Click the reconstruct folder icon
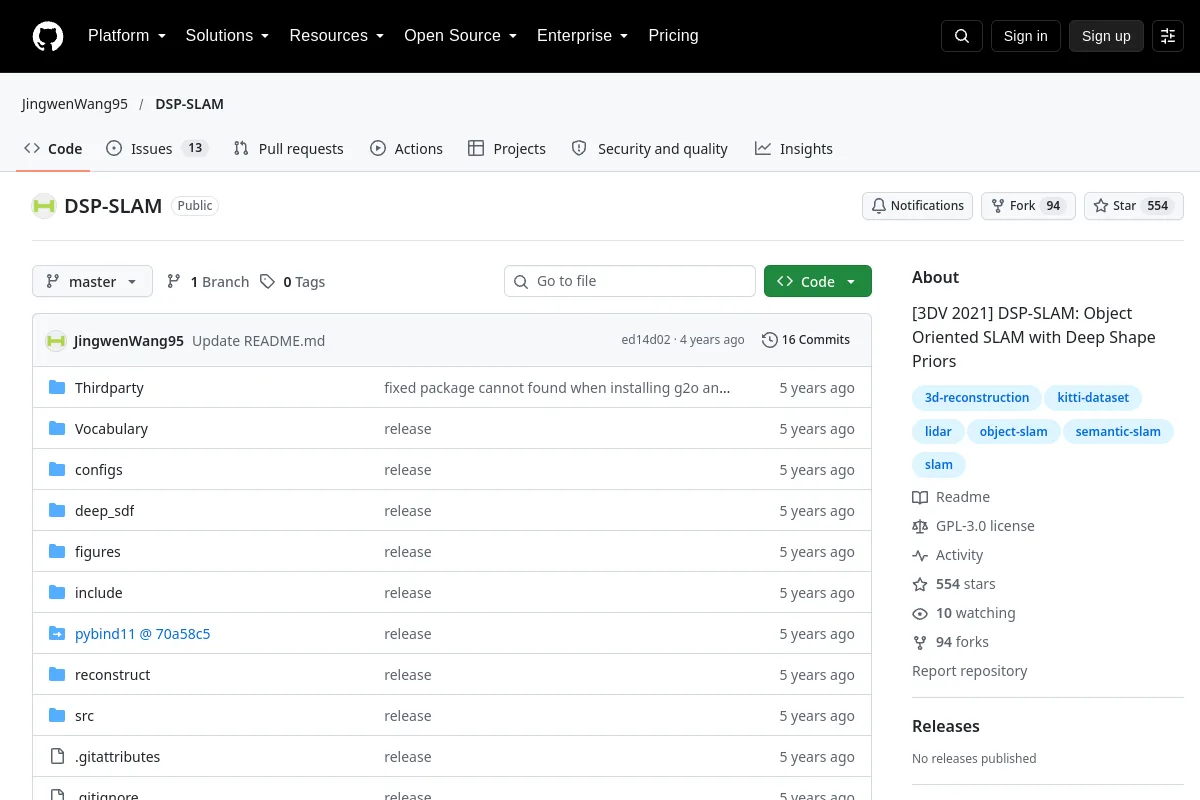 point(57,675)
